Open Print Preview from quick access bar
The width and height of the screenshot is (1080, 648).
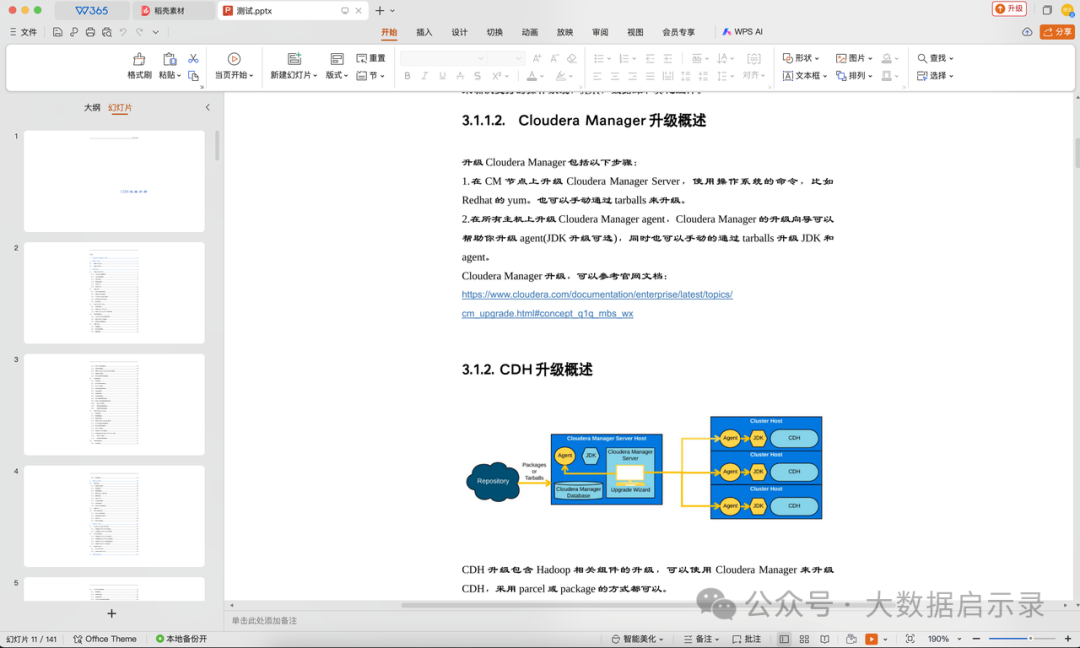coord(107,32)
